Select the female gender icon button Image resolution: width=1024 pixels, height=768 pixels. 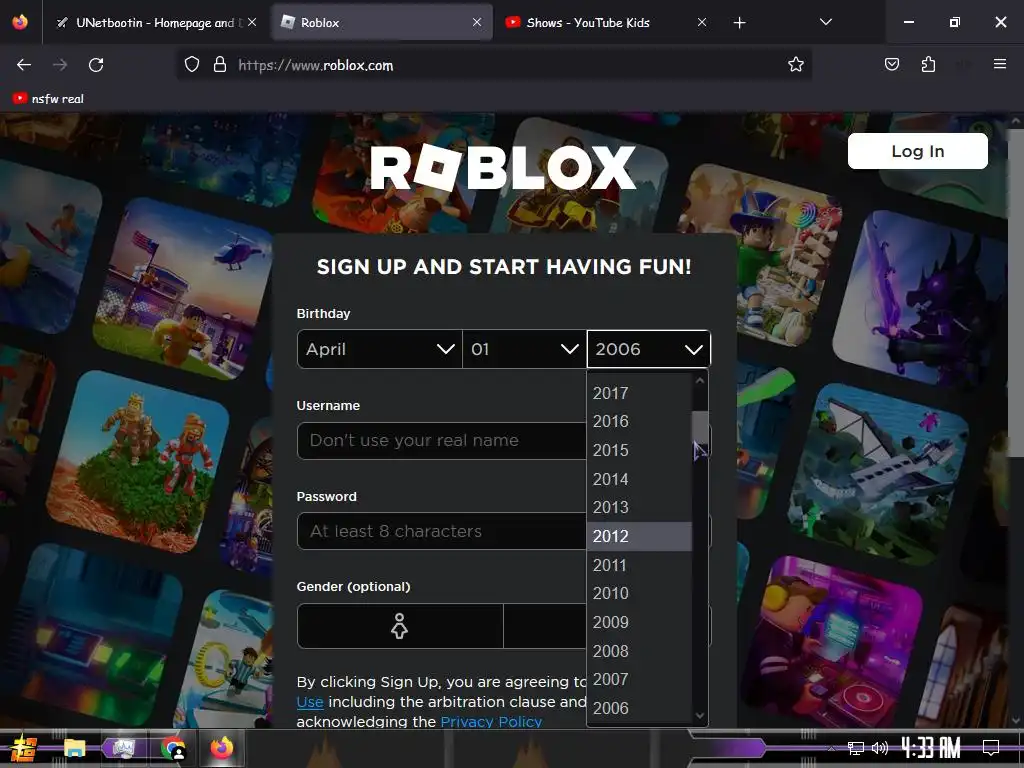[400, 626]
